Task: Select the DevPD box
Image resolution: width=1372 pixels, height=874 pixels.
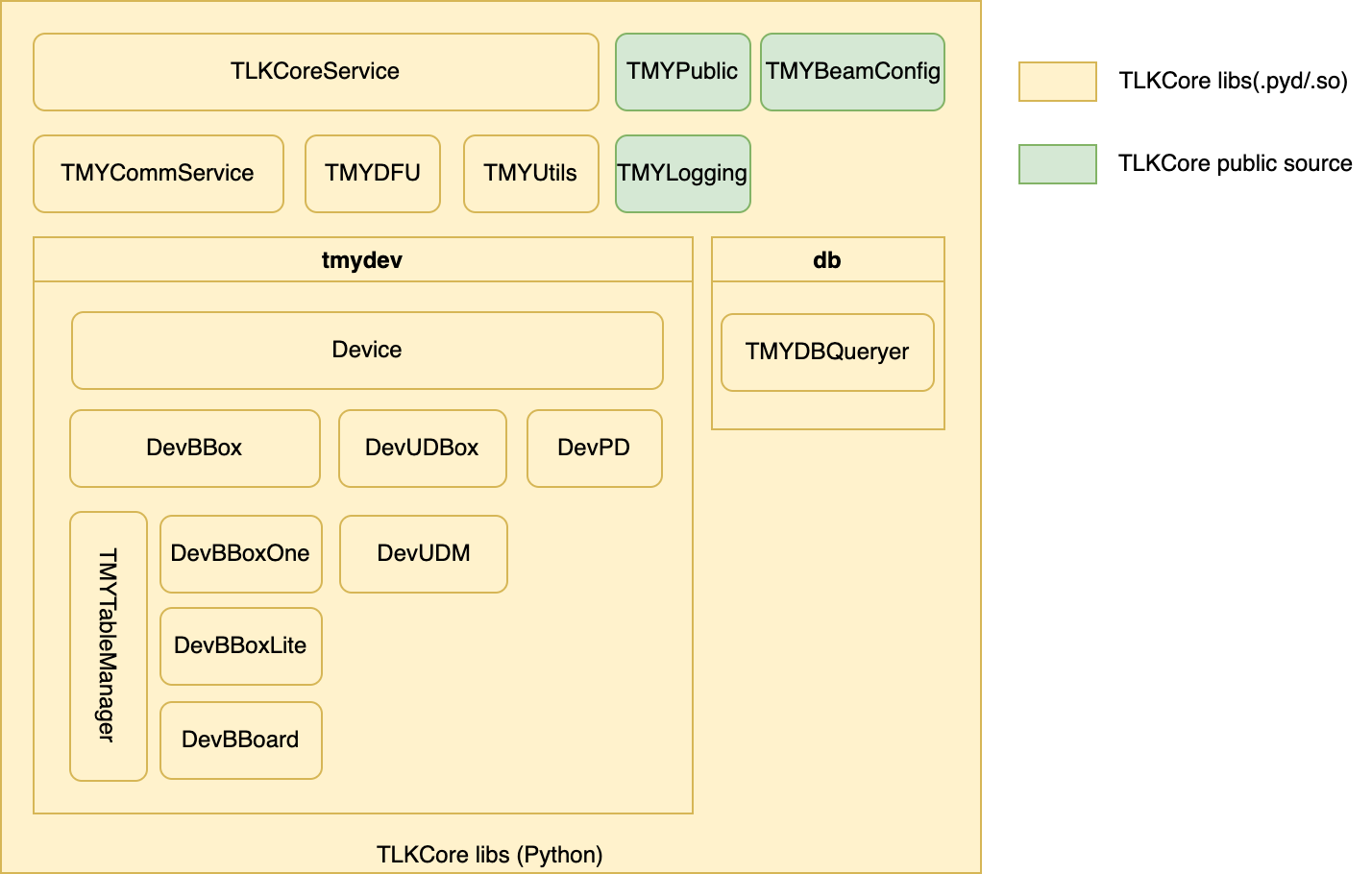Action: click(x=595, y=449)
